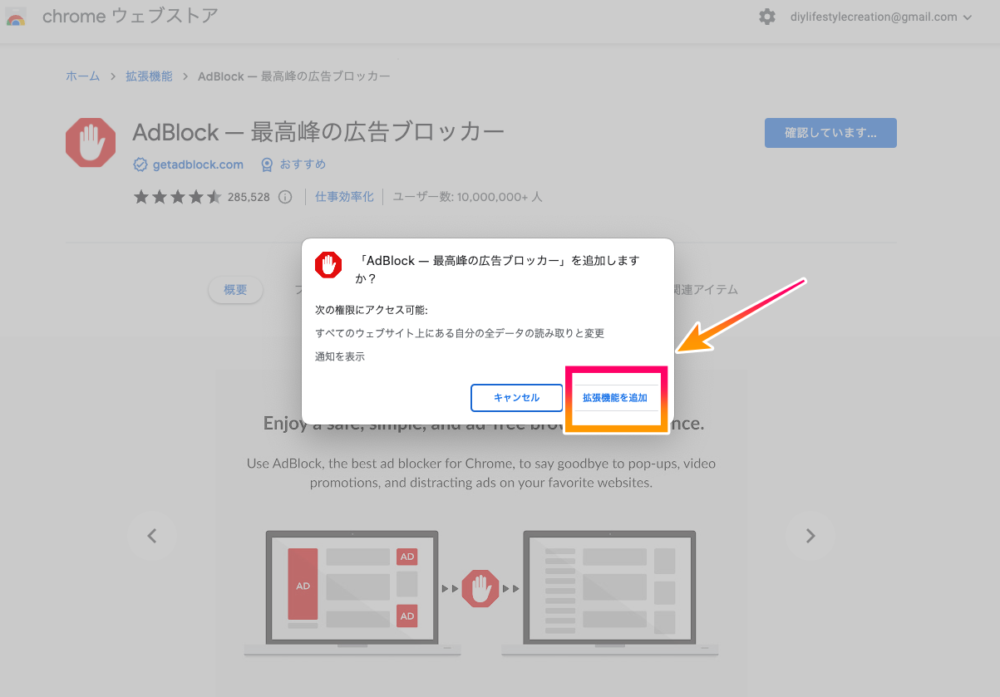
Task: Open the settings gear icon
Action: 767,17
